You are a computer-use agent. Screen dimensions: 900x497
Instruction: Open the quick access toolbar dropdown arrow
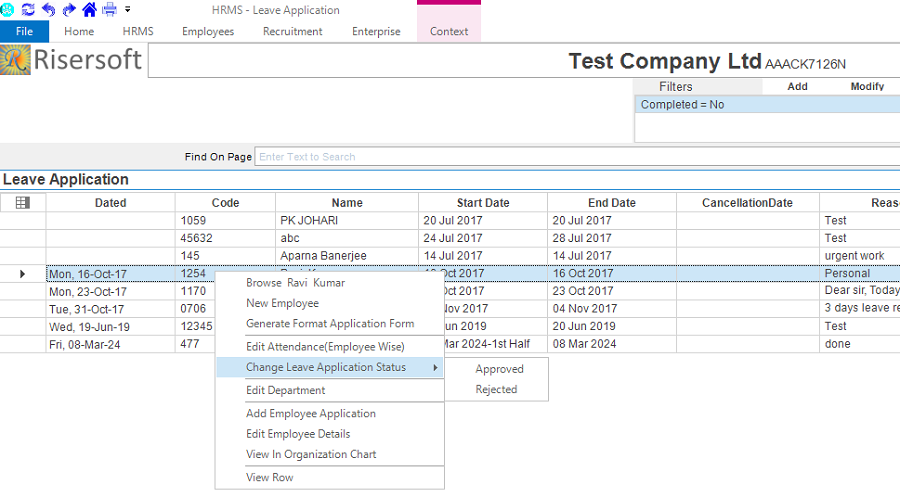128,9
